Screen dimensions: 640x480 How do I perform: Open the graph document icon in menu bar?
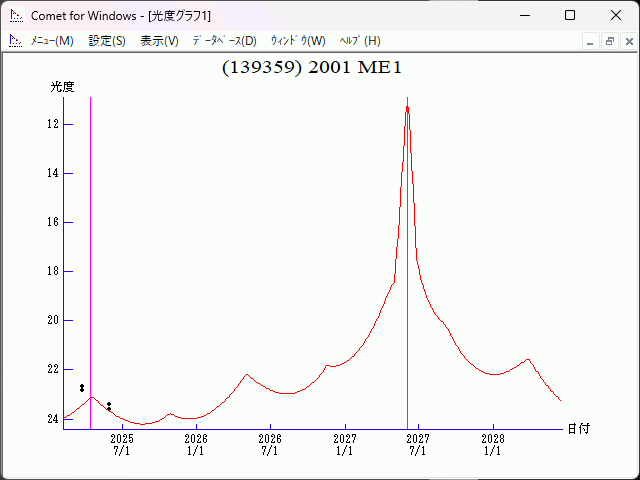(x=15, y=41)
